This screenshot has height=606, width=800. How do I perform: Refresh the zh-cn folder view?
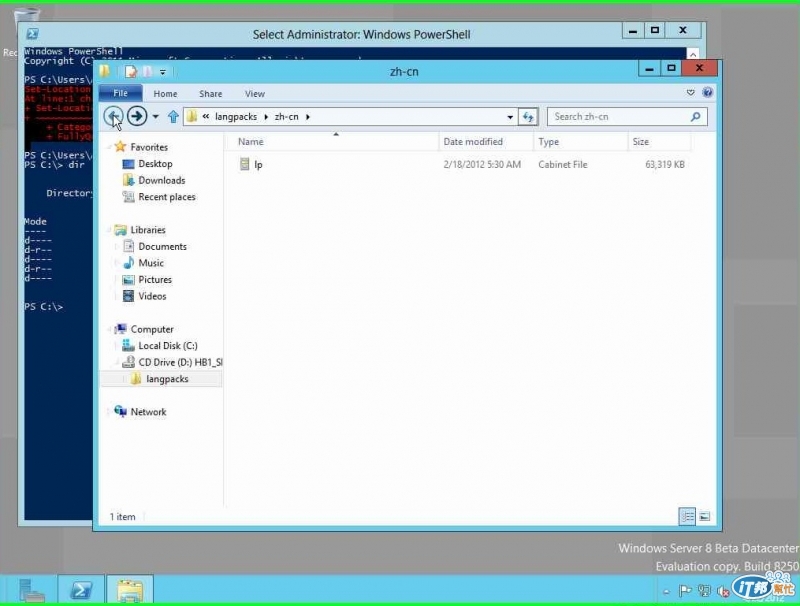528,117
